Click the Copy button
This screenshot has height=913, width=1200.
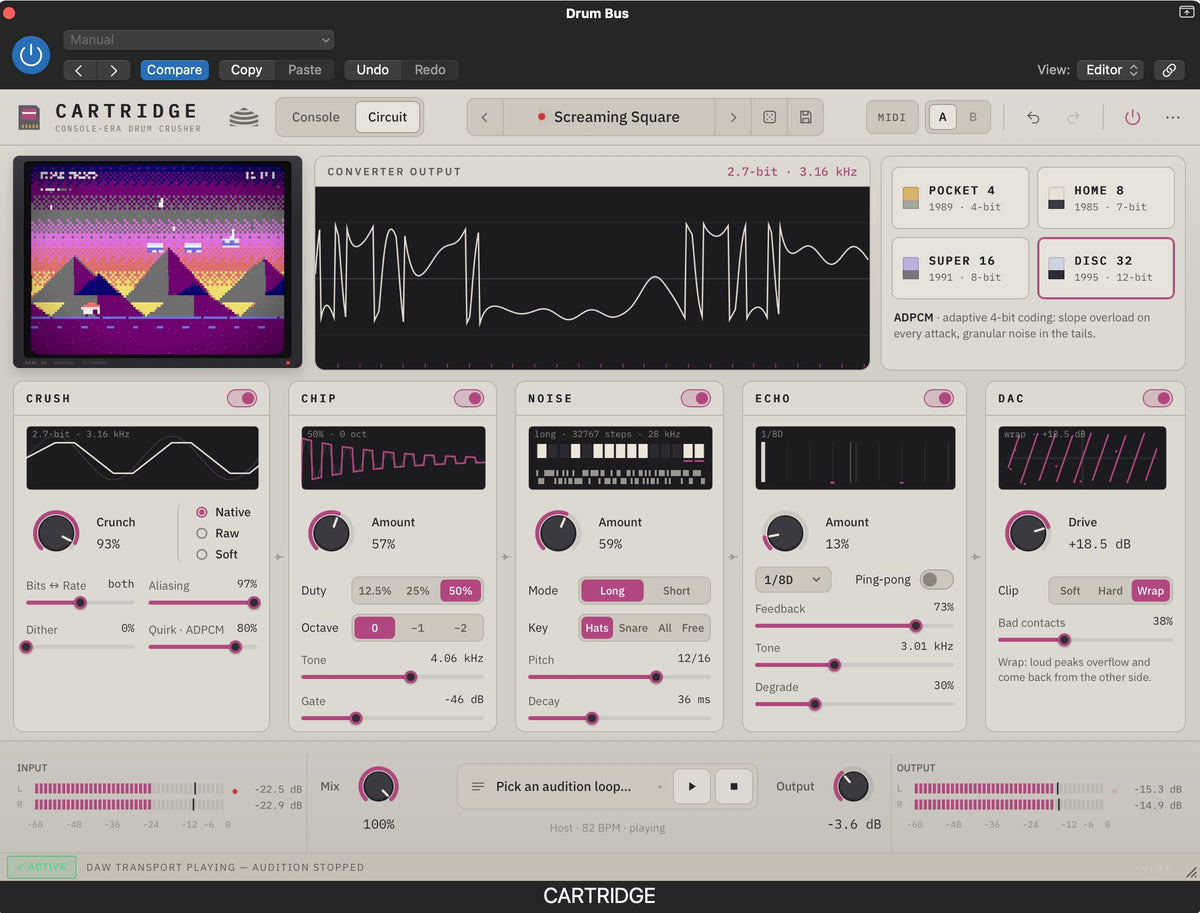click(246, 70)
